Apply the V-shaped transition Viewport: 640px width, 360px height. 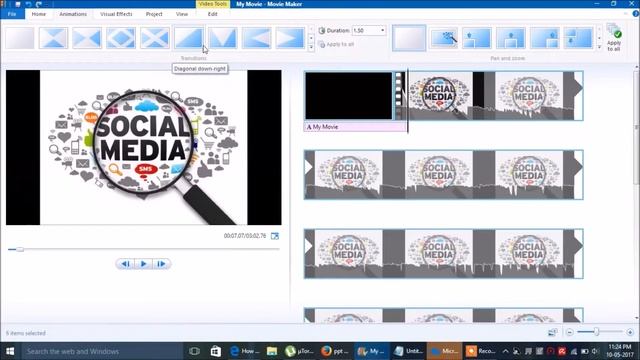222,38
